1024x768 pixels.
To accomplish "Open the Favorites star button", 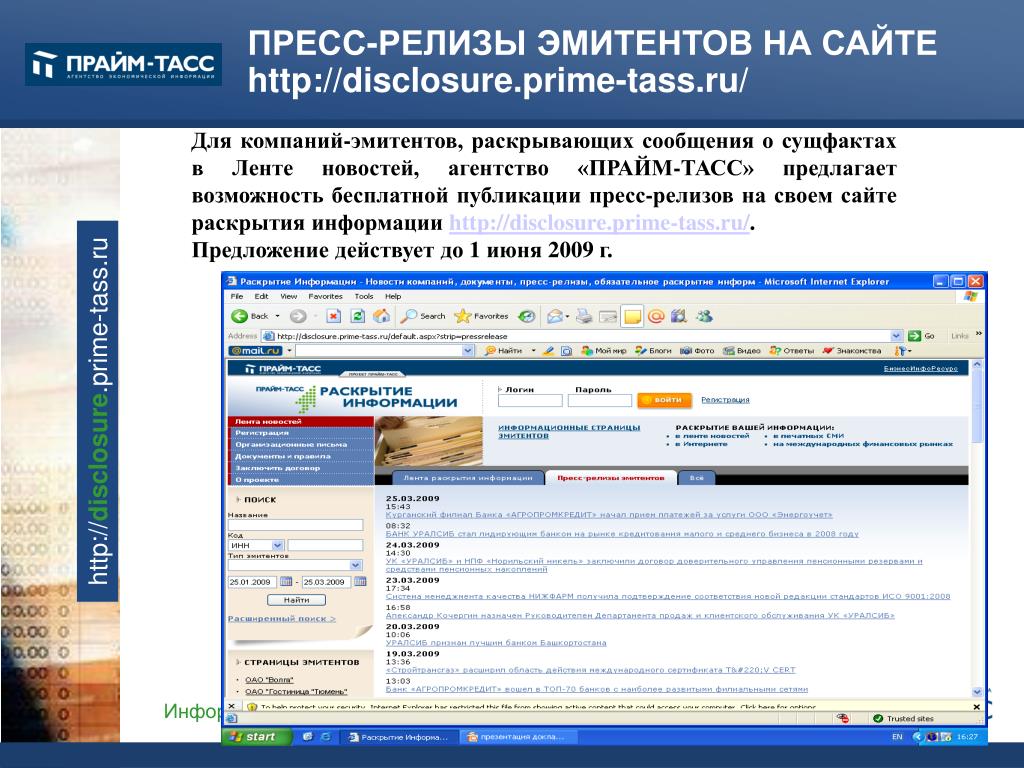I will point(482,316).
